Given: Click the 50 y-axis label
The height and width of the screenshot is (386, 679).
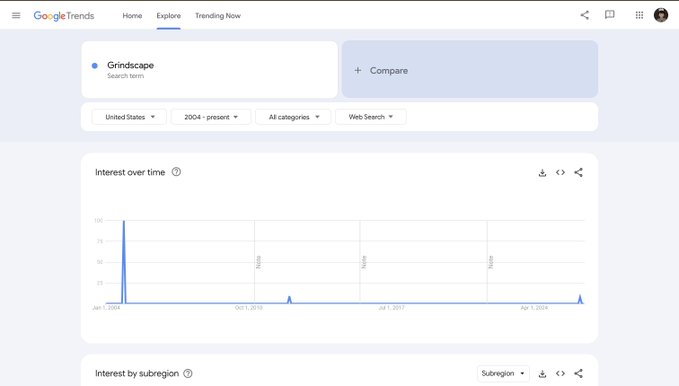Looking at the screenshot, I should point(100,262).
